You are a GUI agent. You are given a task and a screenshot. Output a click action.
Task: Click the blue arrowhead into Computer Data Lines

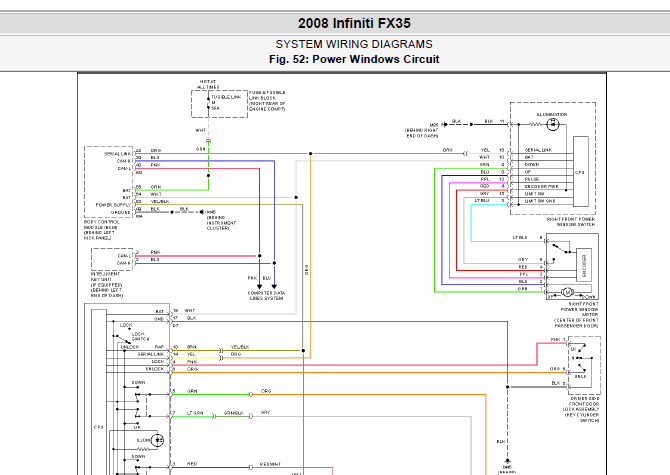[x=274, y=287]
